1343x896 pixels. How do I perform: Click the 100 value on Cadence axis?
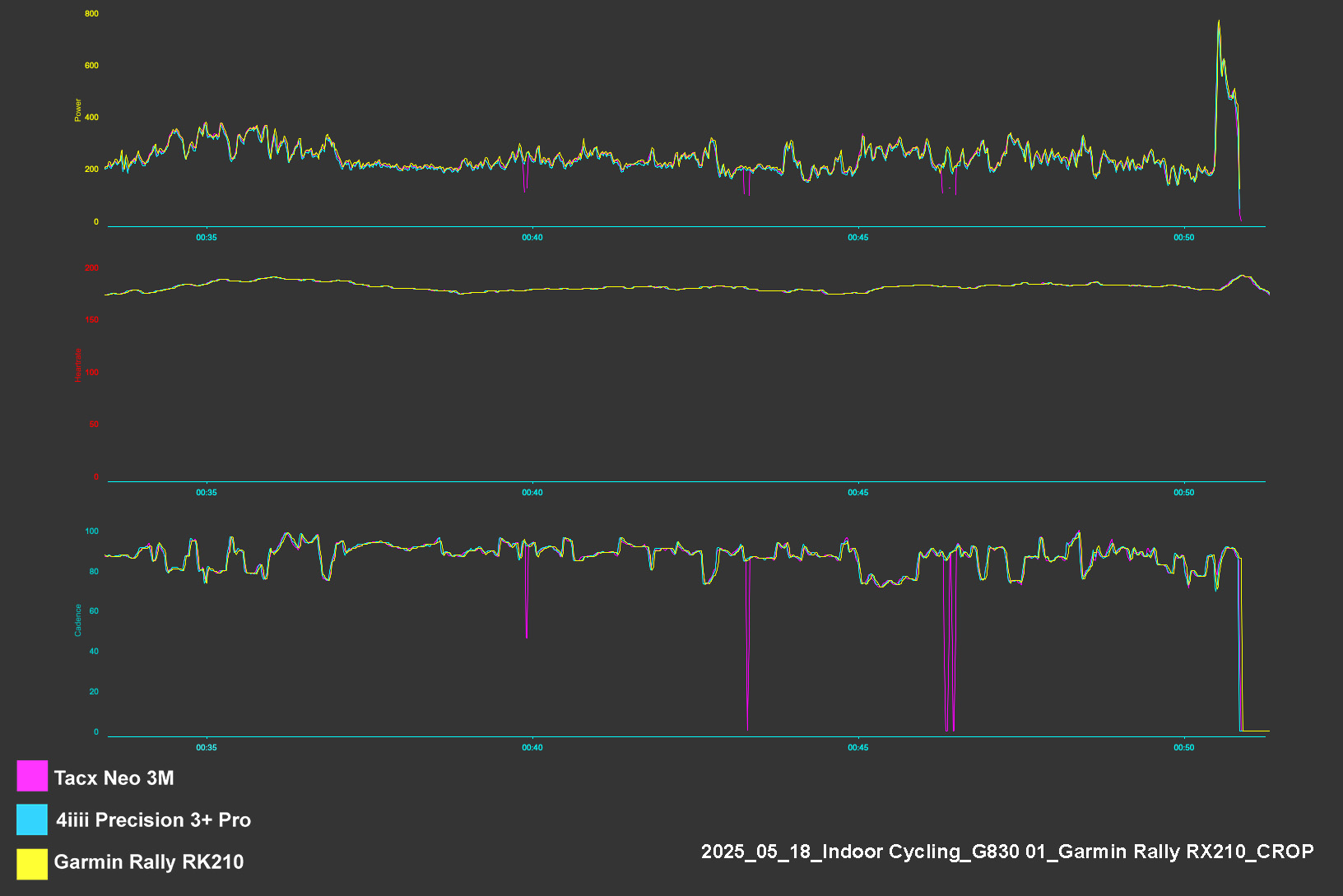[x=91, y=531]
